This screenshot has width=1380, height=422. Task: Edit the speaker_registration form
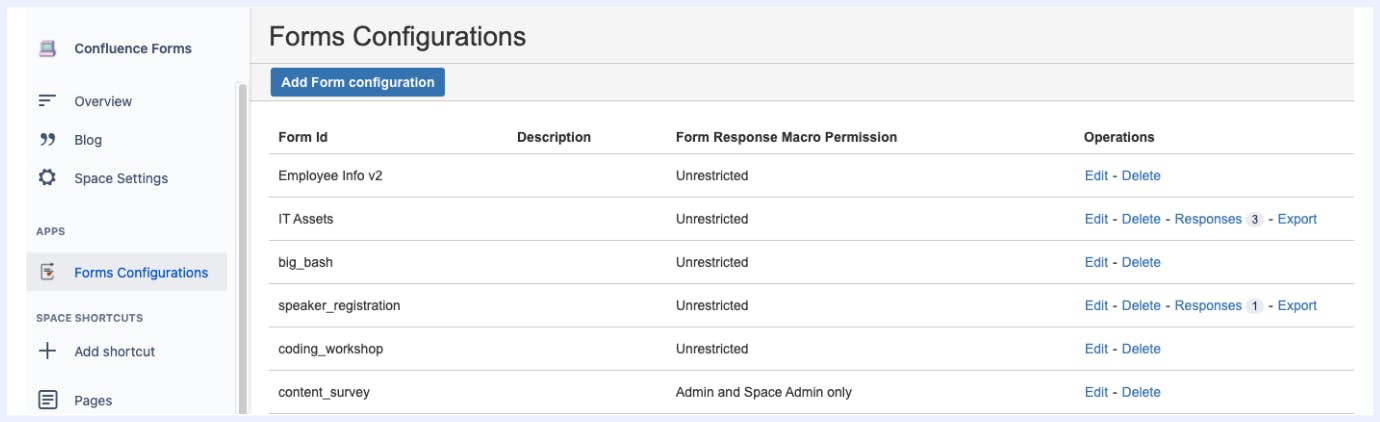(1096, 306)
